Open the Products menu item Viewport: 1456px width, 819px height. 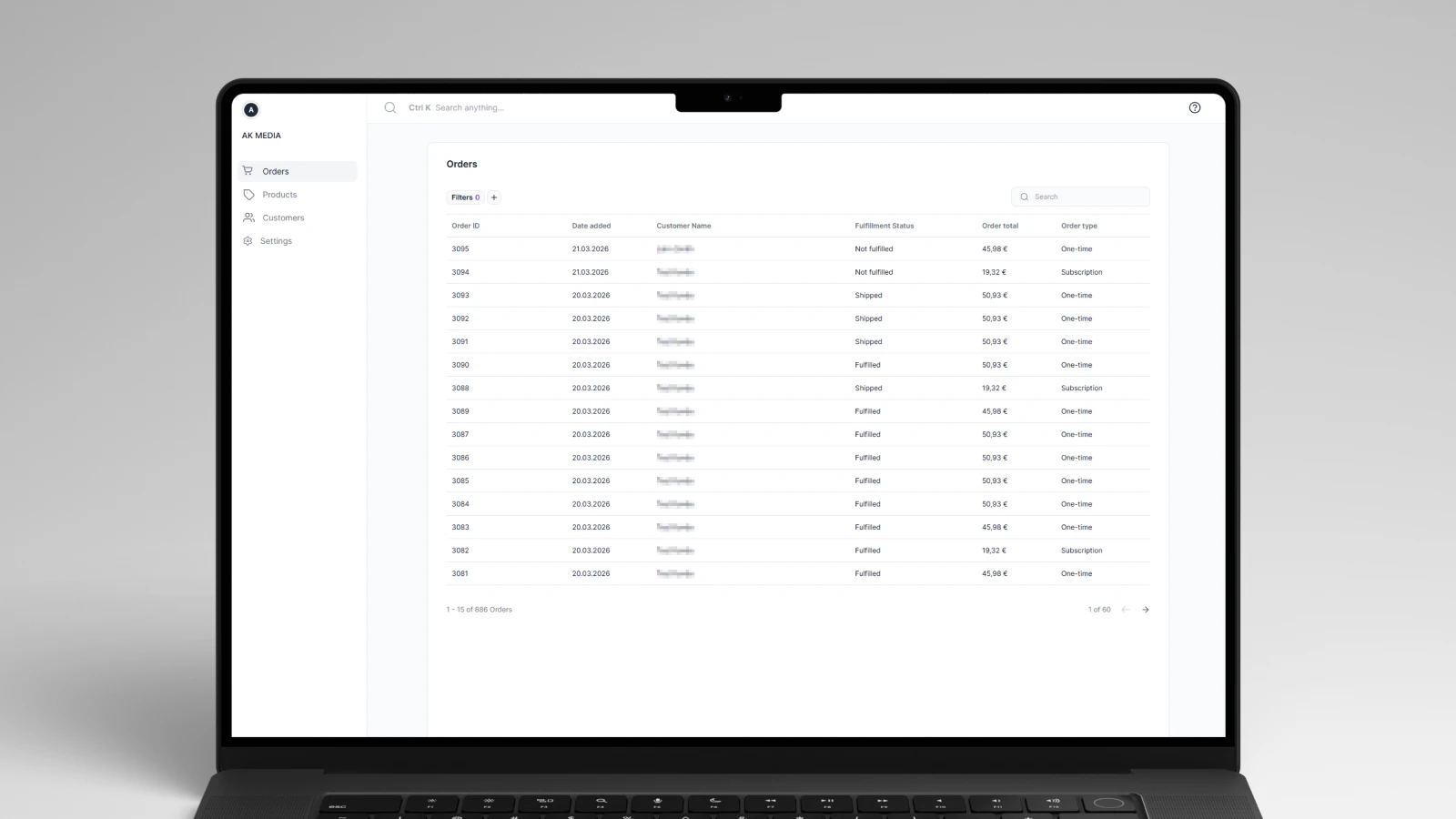[279, 195]
